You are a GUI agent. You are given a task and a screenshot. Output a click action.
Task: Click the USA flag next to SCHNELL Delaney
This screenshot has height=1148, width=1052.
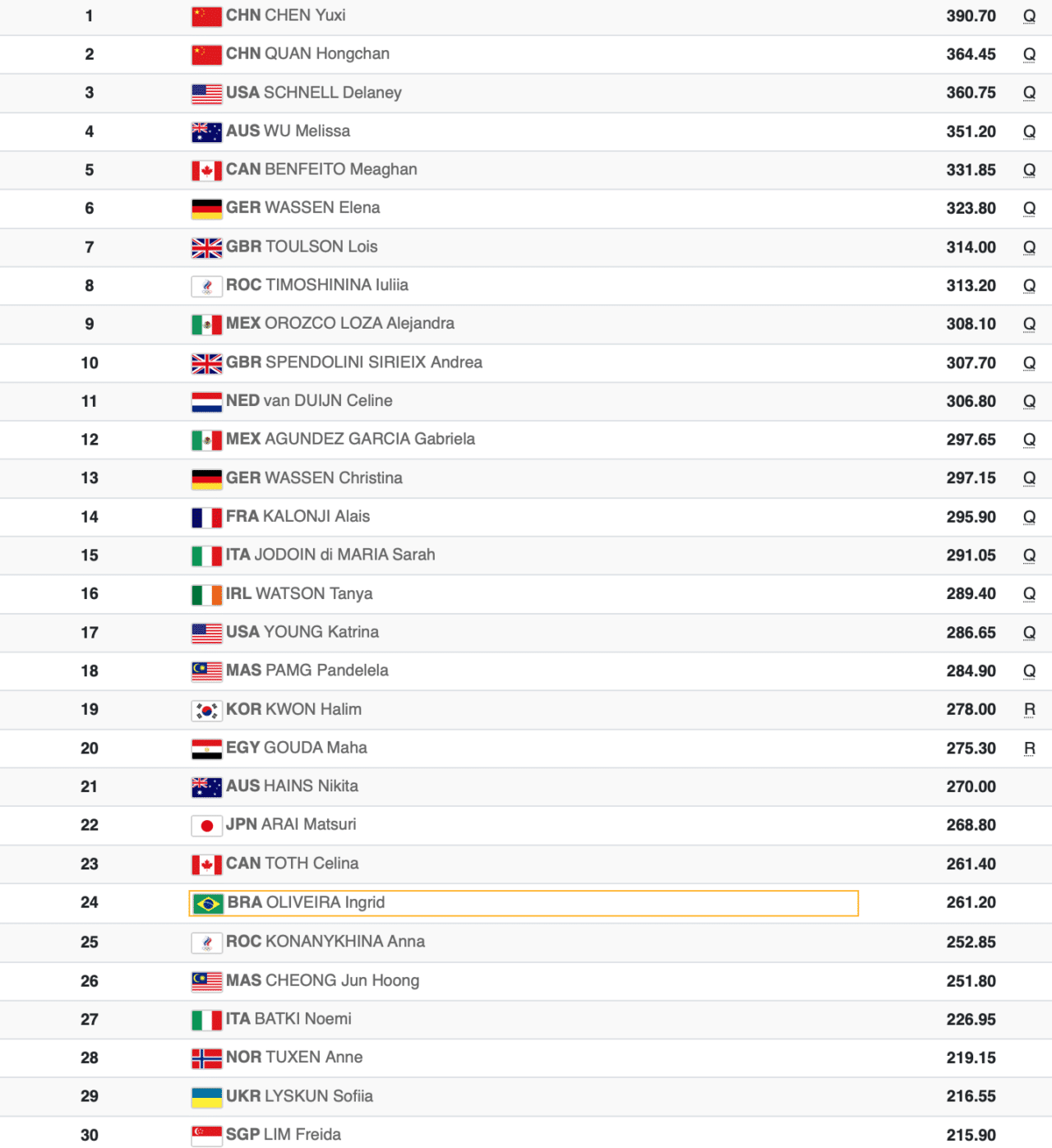pos(206,94)
